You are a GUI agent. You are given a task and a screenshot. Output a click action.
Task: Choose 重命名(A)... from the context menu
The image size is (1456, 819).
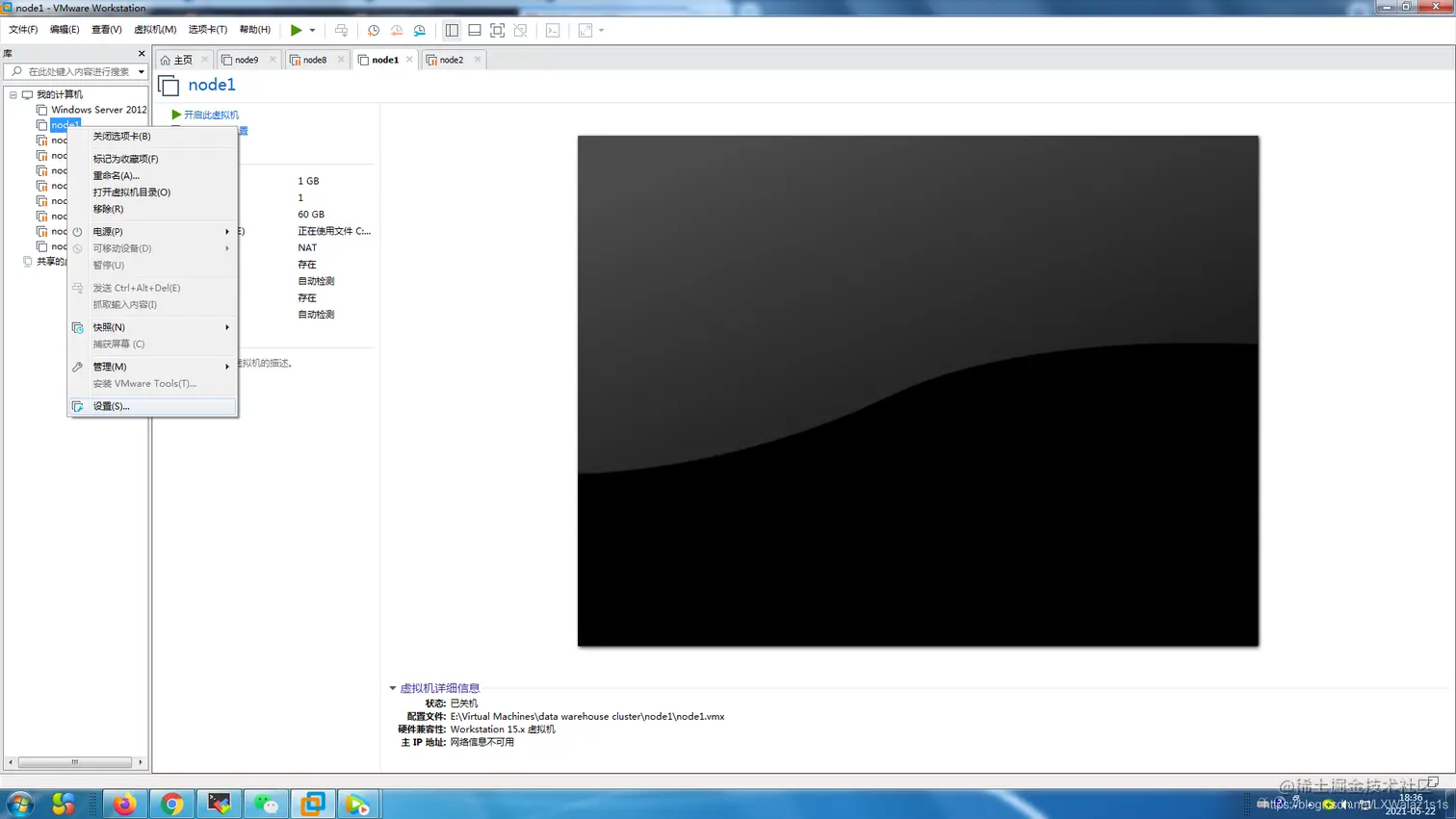pyautogui.click(x=152, y=175)
